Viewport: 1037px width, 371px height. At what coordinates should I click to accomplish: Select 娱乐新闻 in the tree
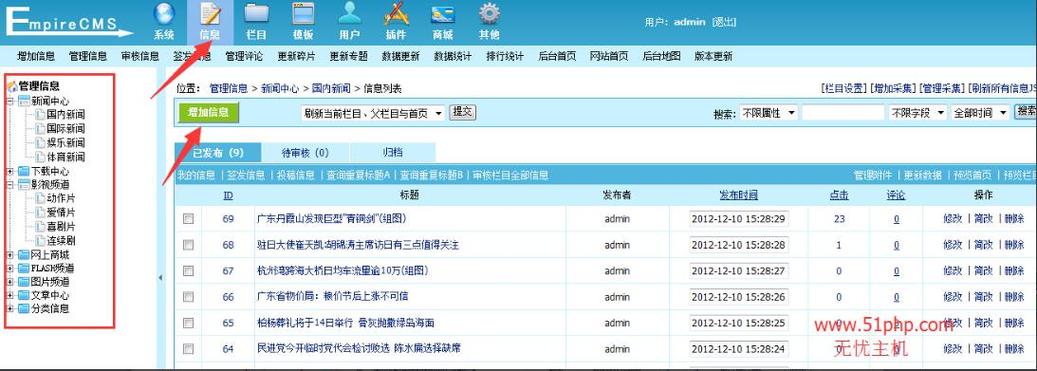click(65, 143)
